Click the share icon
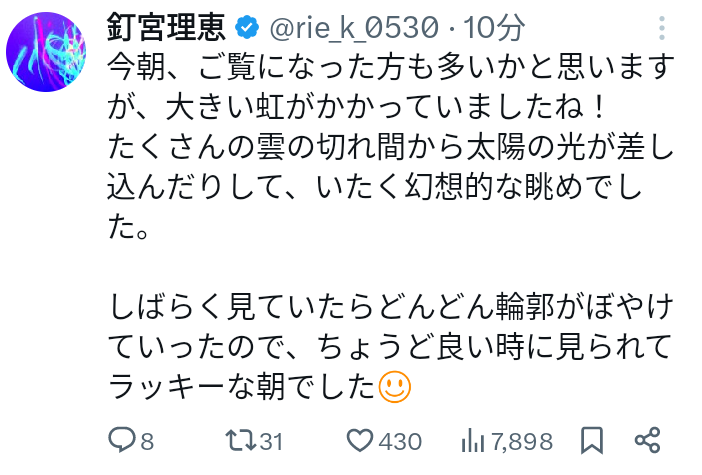The image size is (702, 475). click(x=647, y=440)
